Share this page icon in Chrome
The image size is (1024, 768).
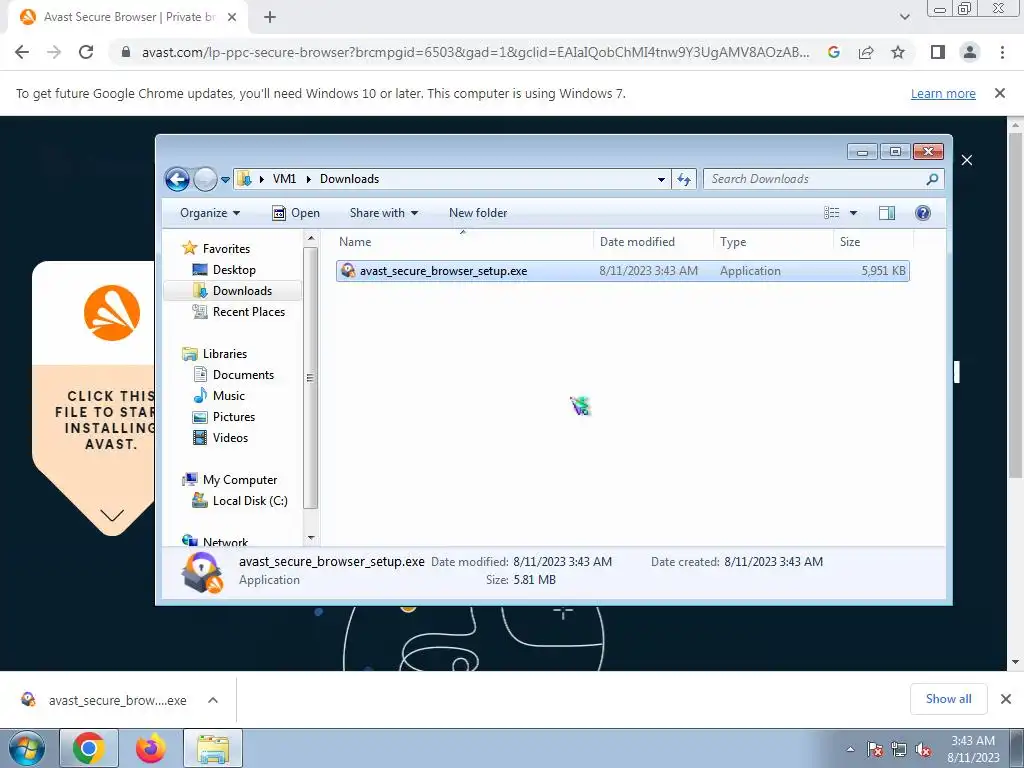pos(866,52)
